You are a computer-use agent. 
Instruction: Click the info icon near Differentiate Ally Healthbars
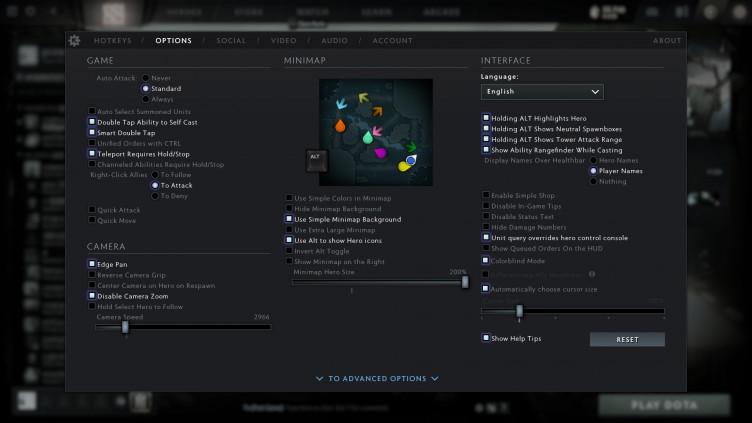592,273
